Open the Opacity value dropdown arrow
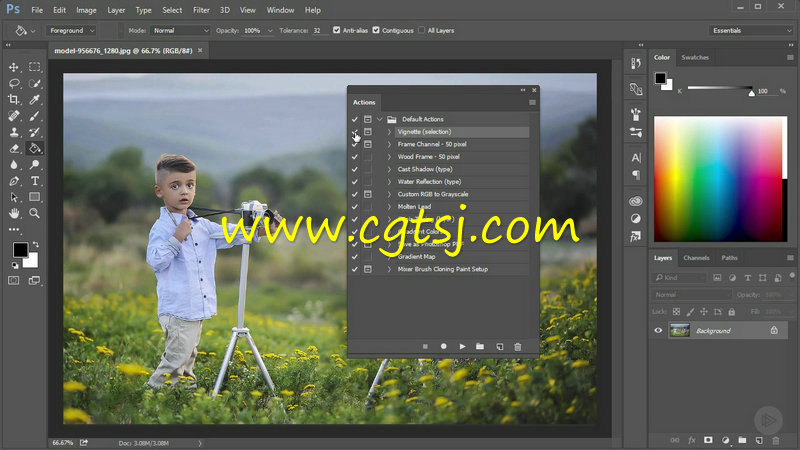Viewport: 800px width, 450px height. [x=270, y=31]
